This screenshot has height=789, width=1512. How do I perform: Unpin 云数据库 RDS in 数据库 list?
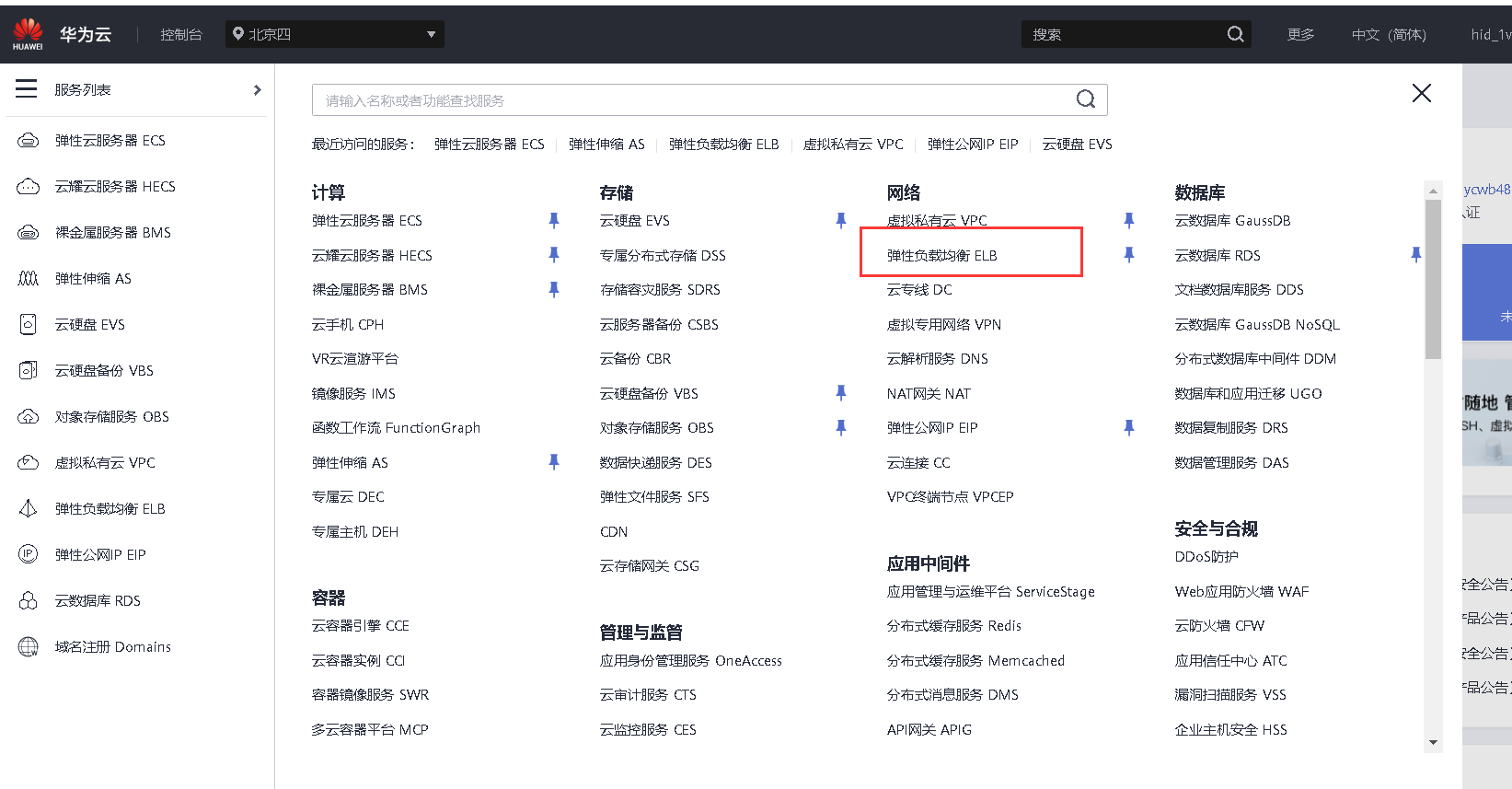point(1416,255)
